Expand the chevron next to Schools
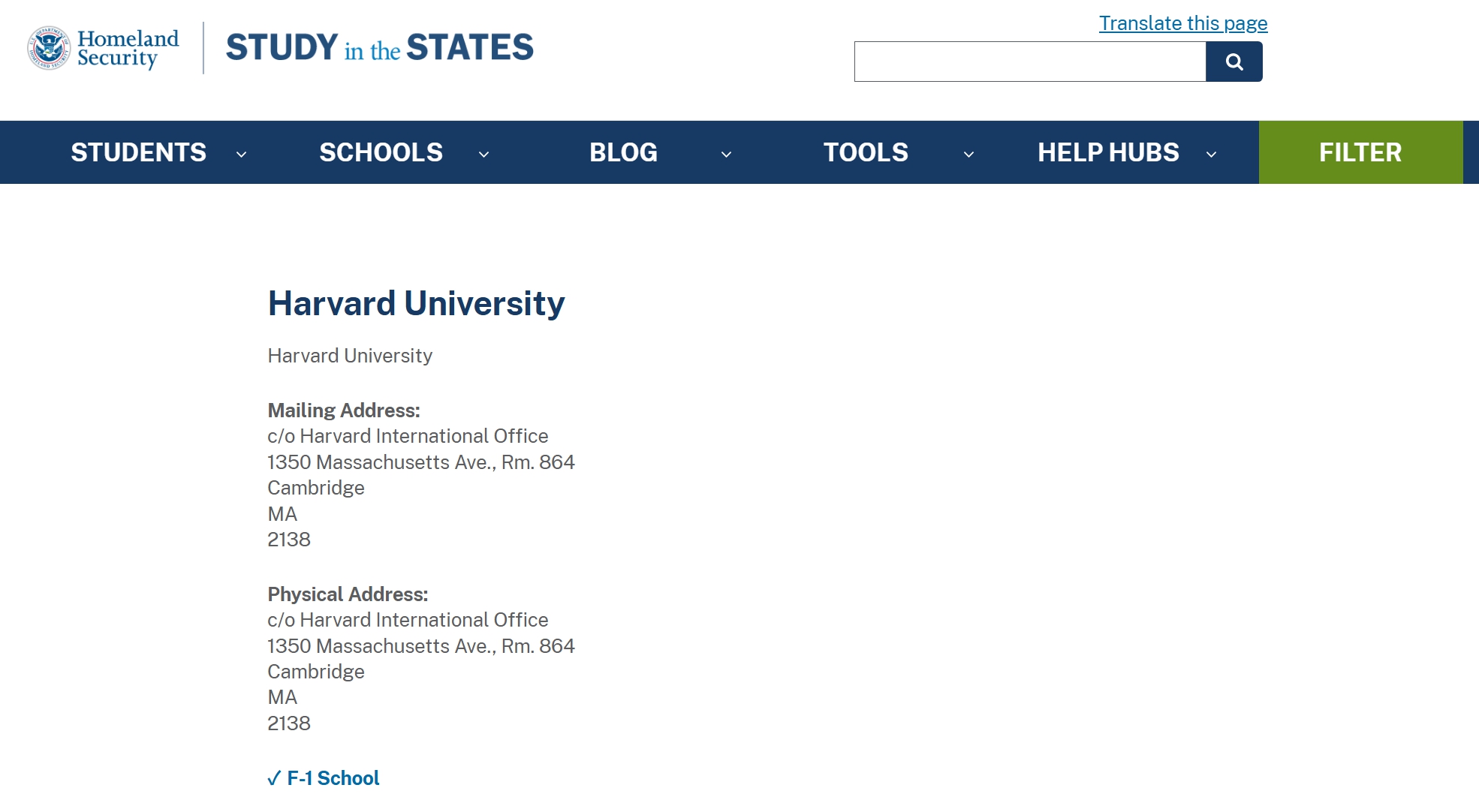The image size is (1479, 812). [x=483, y=154]
